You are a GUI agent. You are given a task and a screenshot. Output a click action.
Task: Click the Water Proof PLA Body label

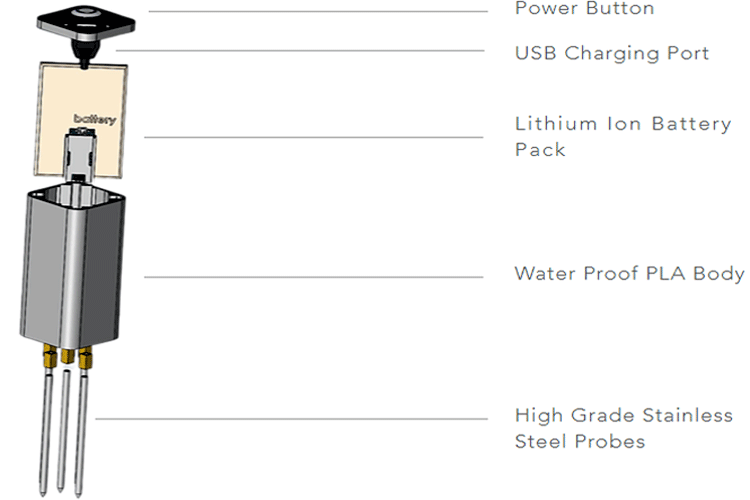(629, 273)
